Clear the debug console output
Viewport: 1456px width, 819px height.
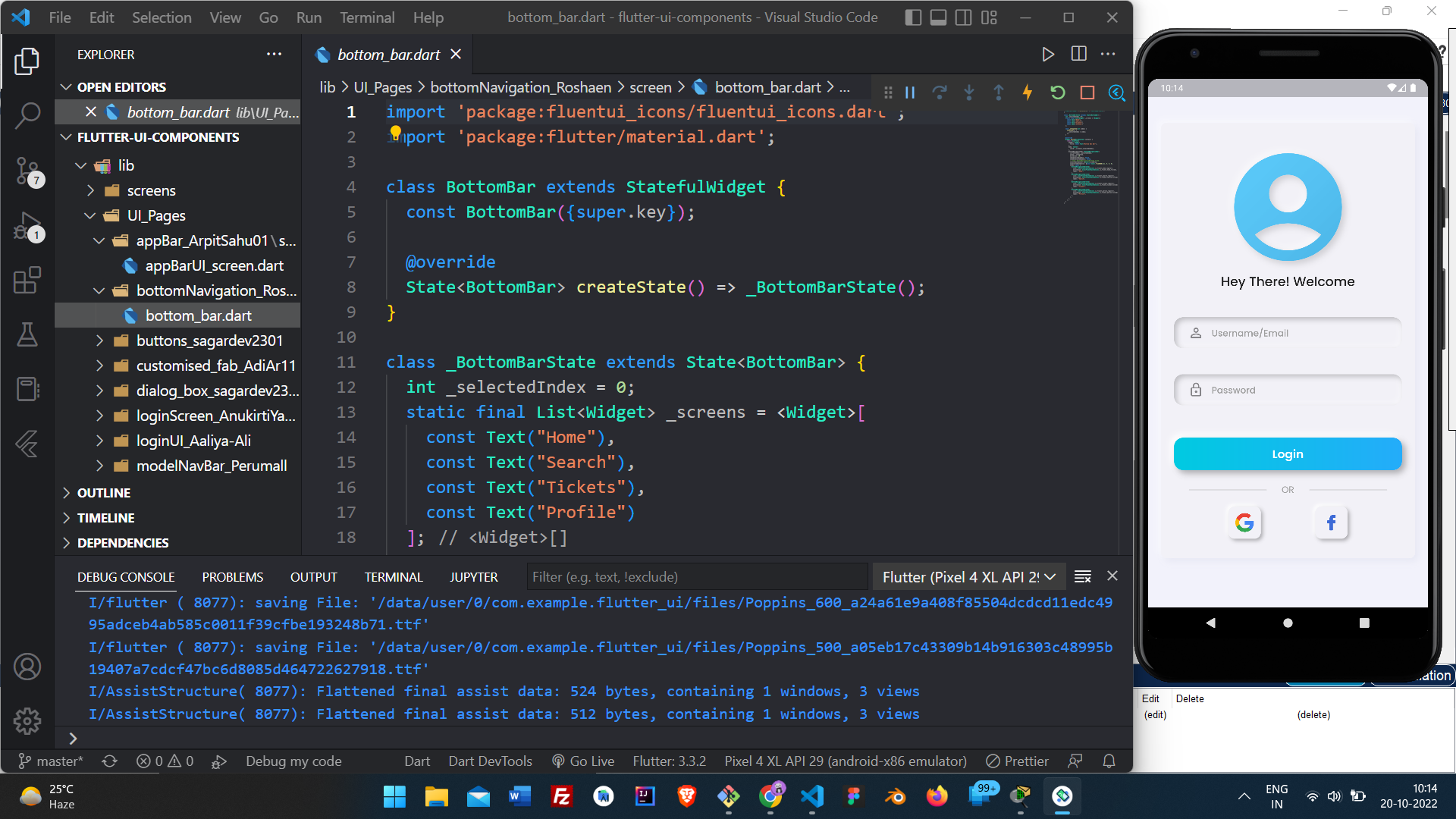point(1083,577)
